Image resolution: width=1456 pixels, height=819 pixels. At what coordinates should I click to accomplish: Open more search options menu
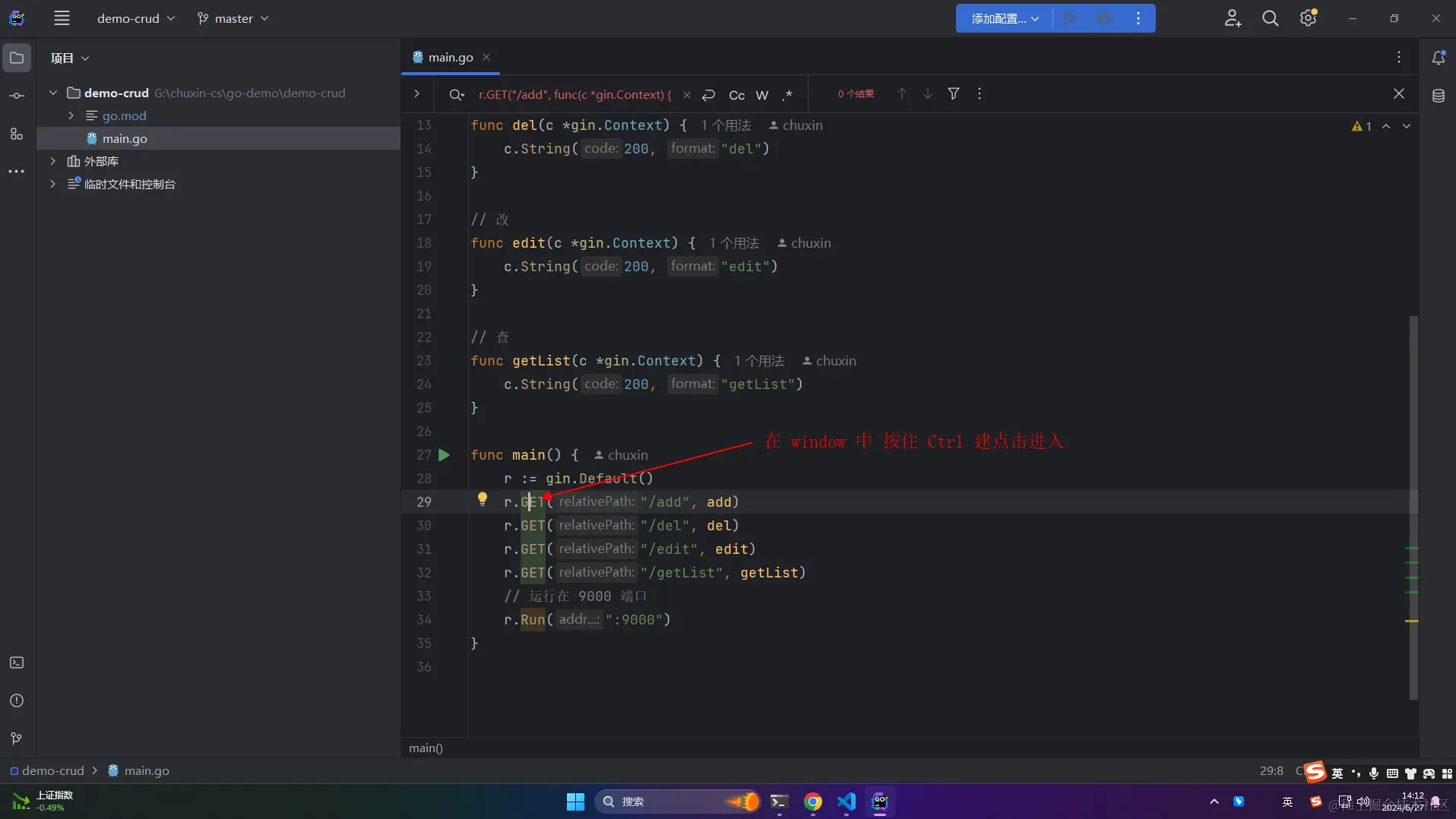pyautogui.click(x=979, y=93)
